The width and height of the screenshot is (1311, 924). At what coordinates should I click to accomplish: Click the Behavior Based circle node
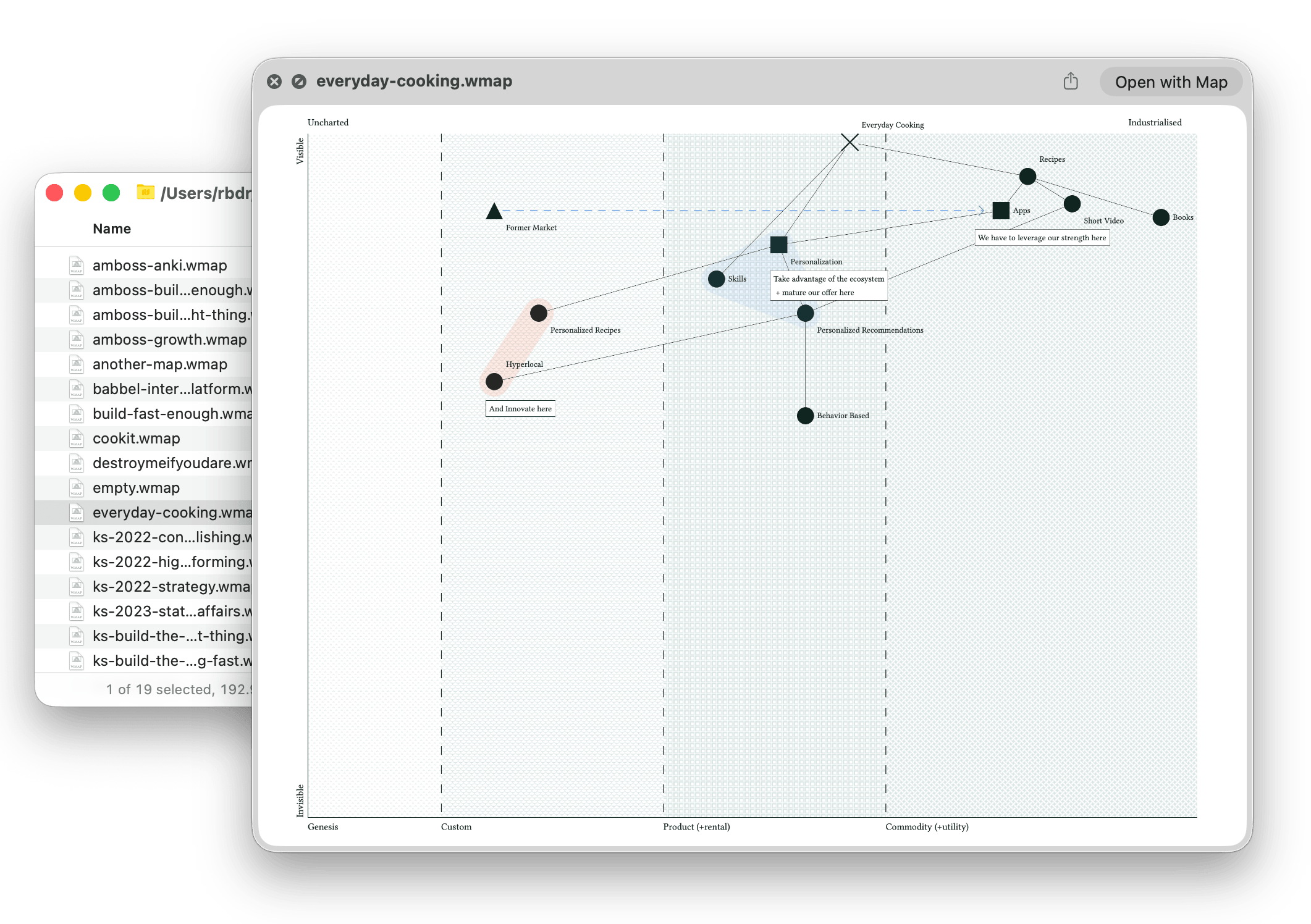[805, 416]
